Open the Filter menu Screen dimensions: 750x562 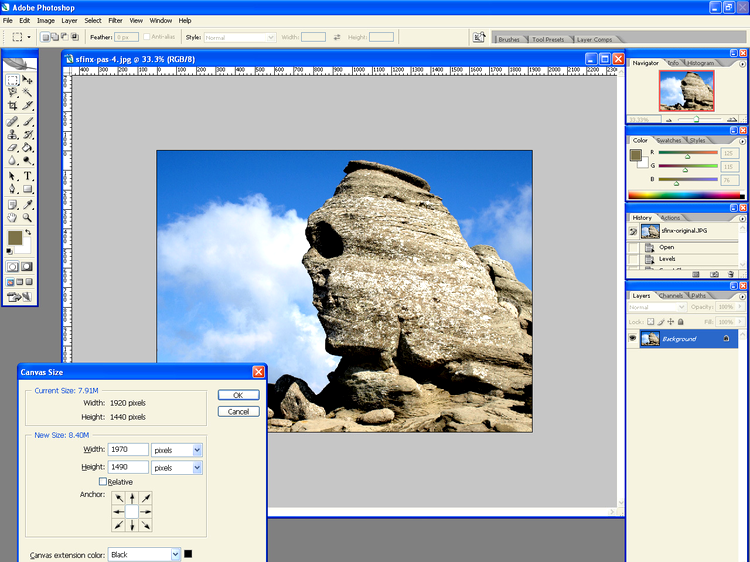click(115, 21)
